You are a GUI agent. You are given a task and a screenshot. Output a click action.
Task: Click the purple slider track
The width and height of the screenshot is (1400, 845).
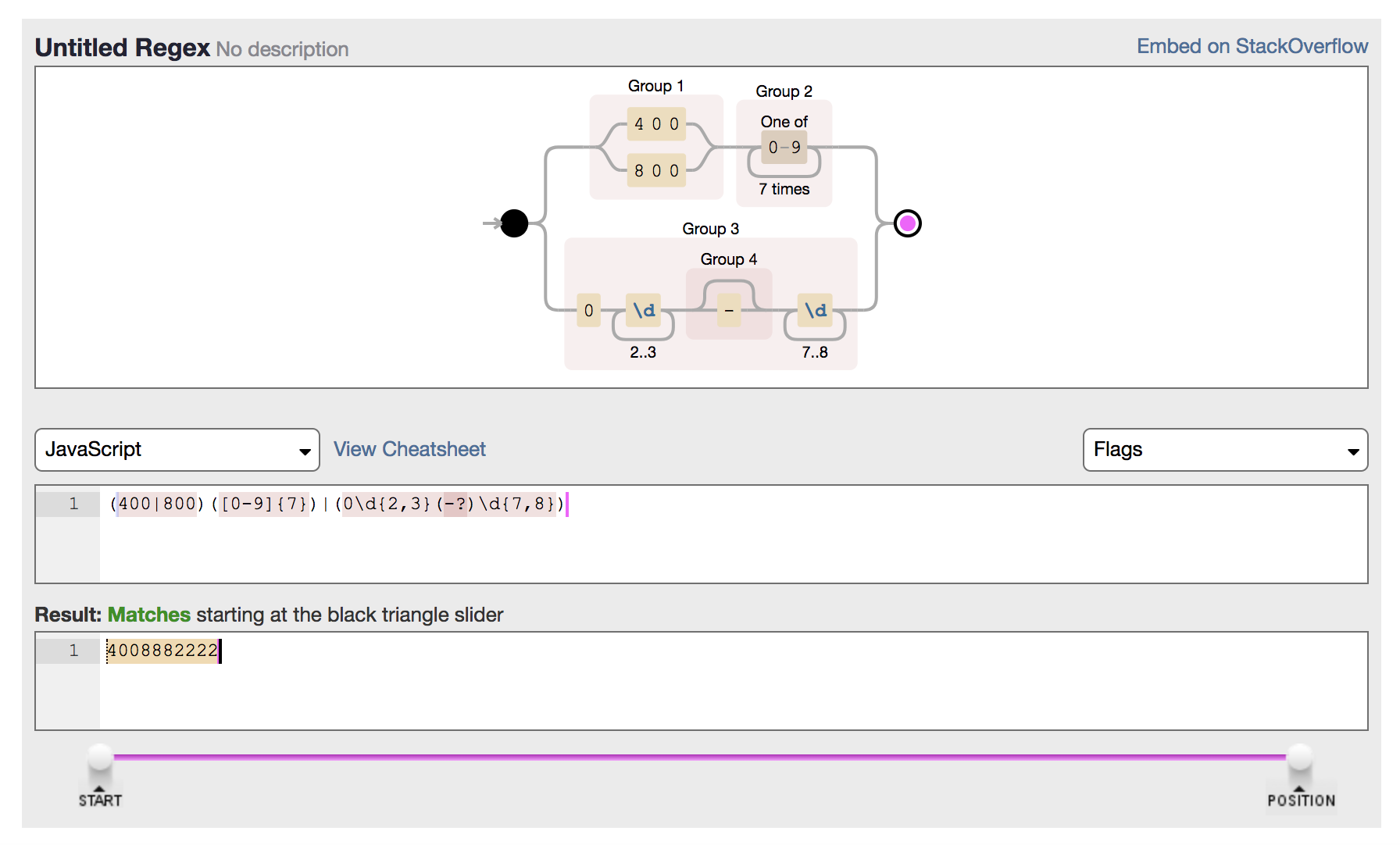pyautogui.click(x=700, y=757)
